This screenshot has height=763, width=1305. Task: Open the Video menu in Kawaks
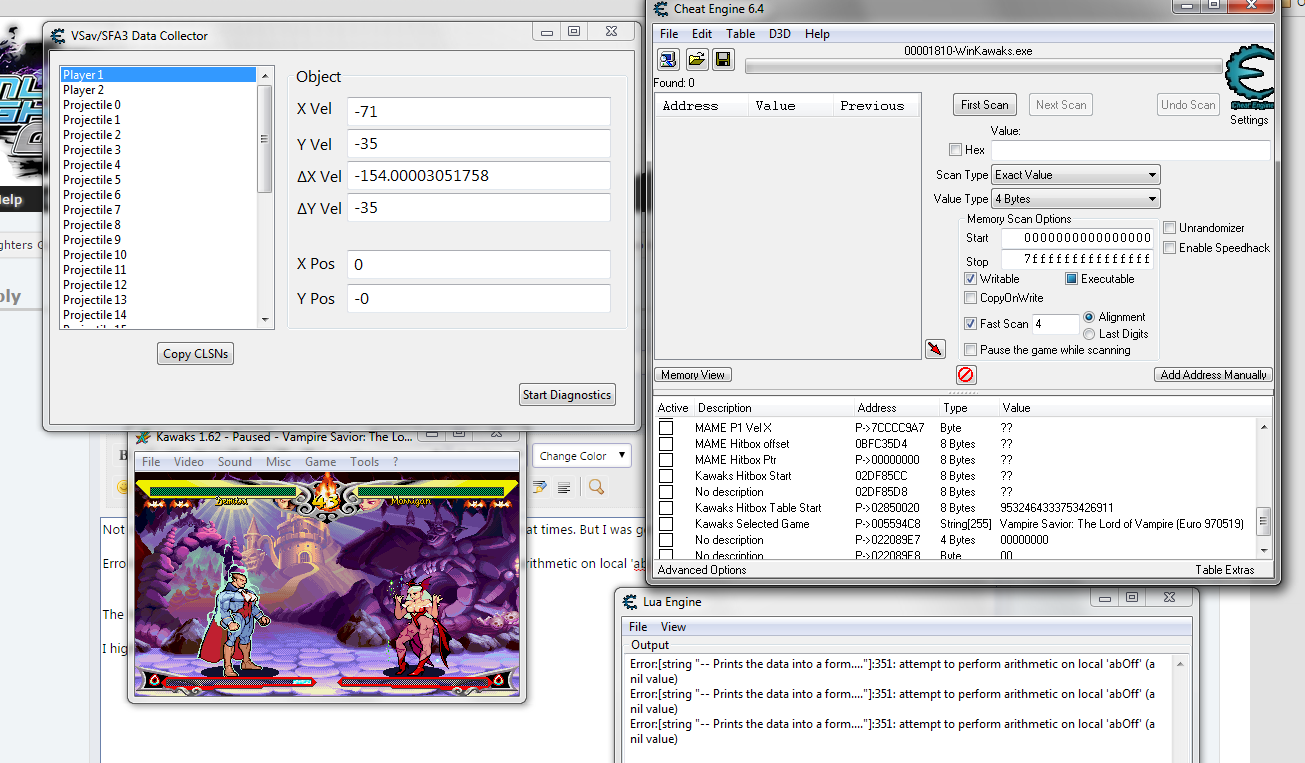(x=188, y=462)
